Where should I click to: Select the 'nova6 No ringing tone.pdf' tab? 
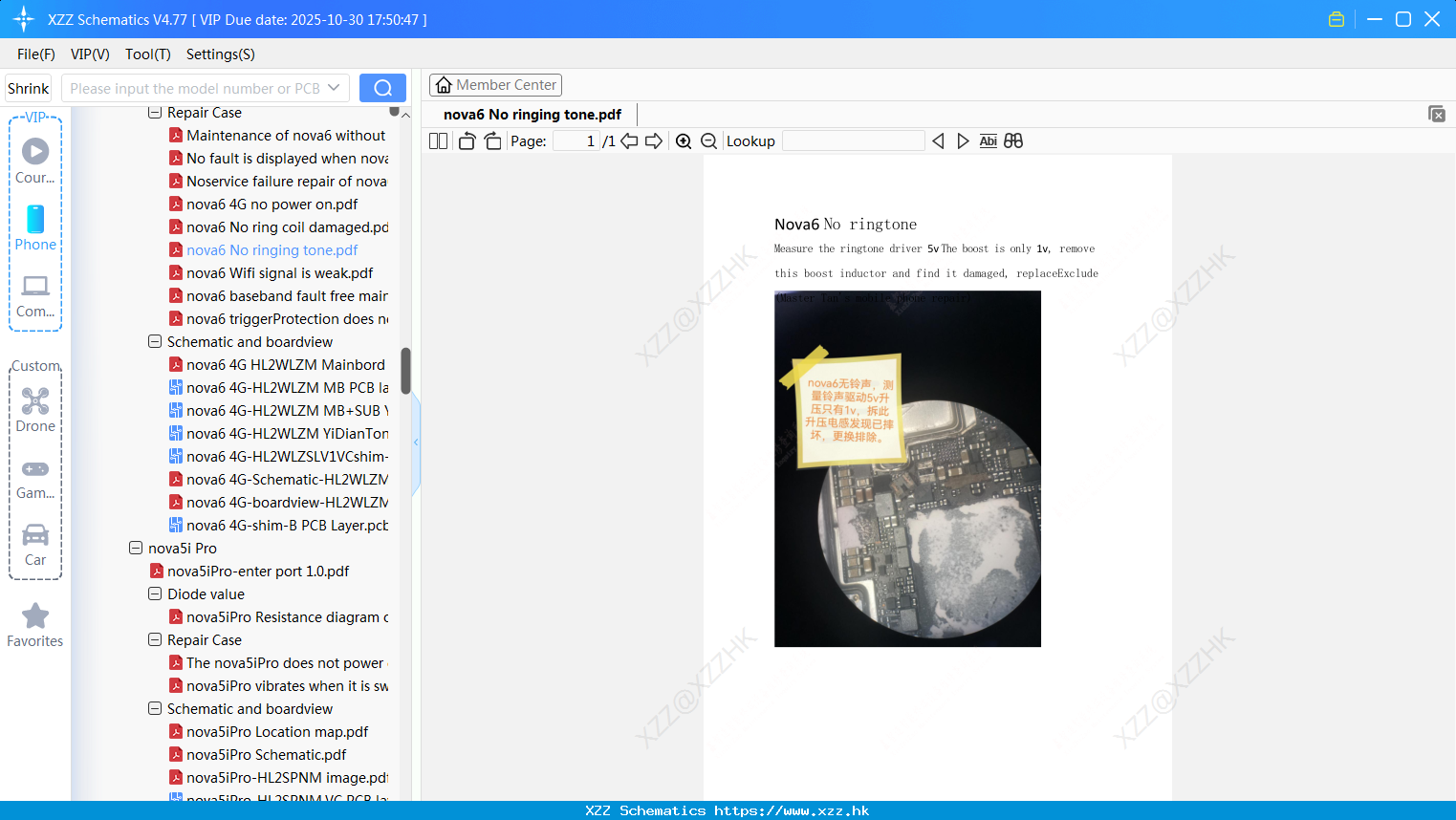[x=532, y=115]
